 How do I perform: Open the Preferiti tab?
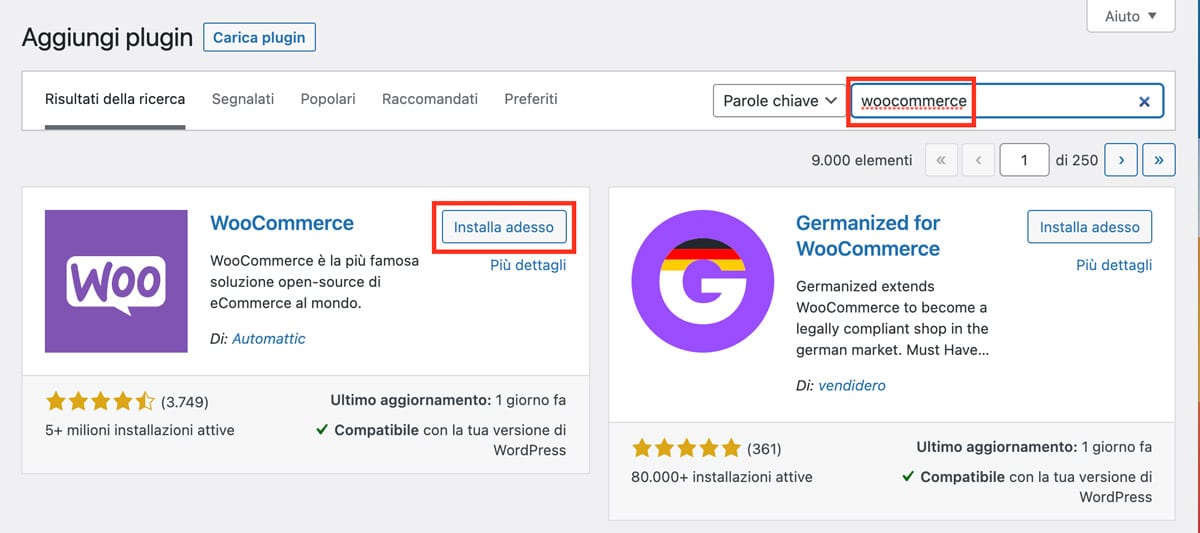coord(531,99)
